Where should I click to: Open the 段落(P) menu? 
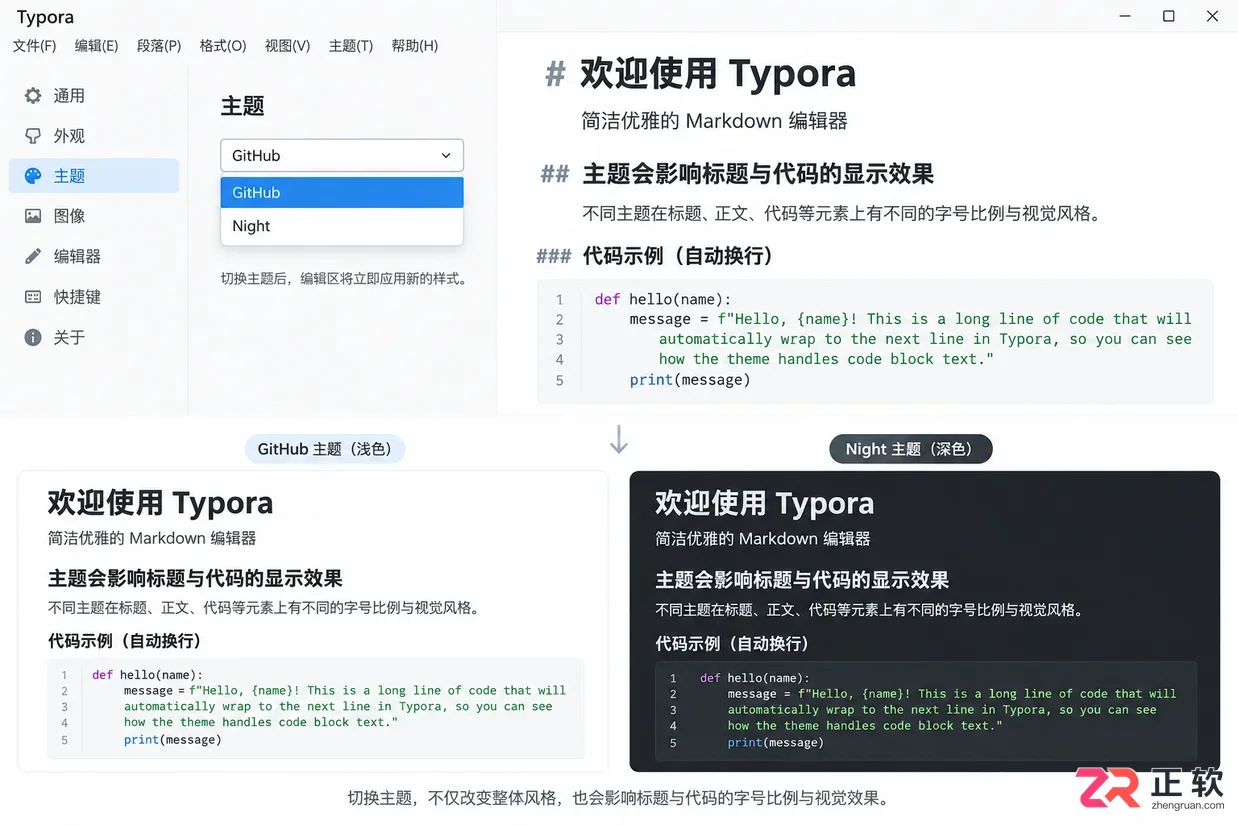[159, 46]
